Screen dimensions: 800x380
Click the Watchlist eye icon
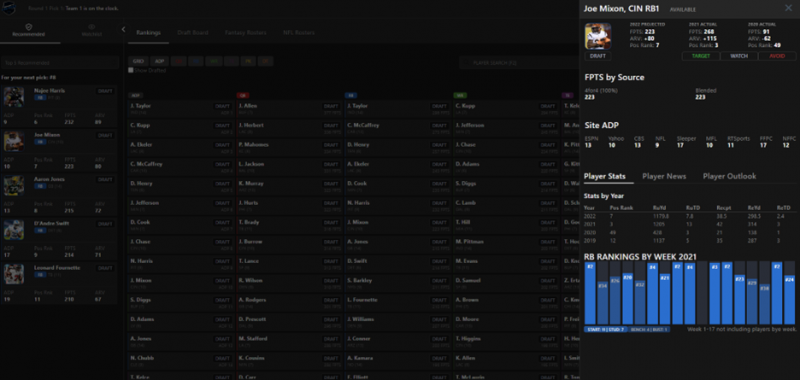coord(92,27)
